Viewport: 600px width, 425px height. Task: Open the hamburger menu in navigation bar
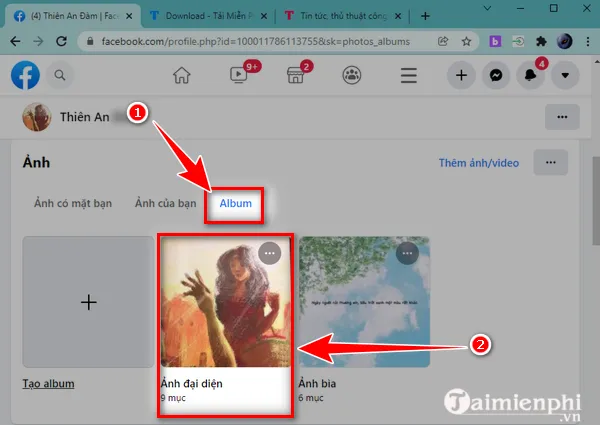point(408,75)
